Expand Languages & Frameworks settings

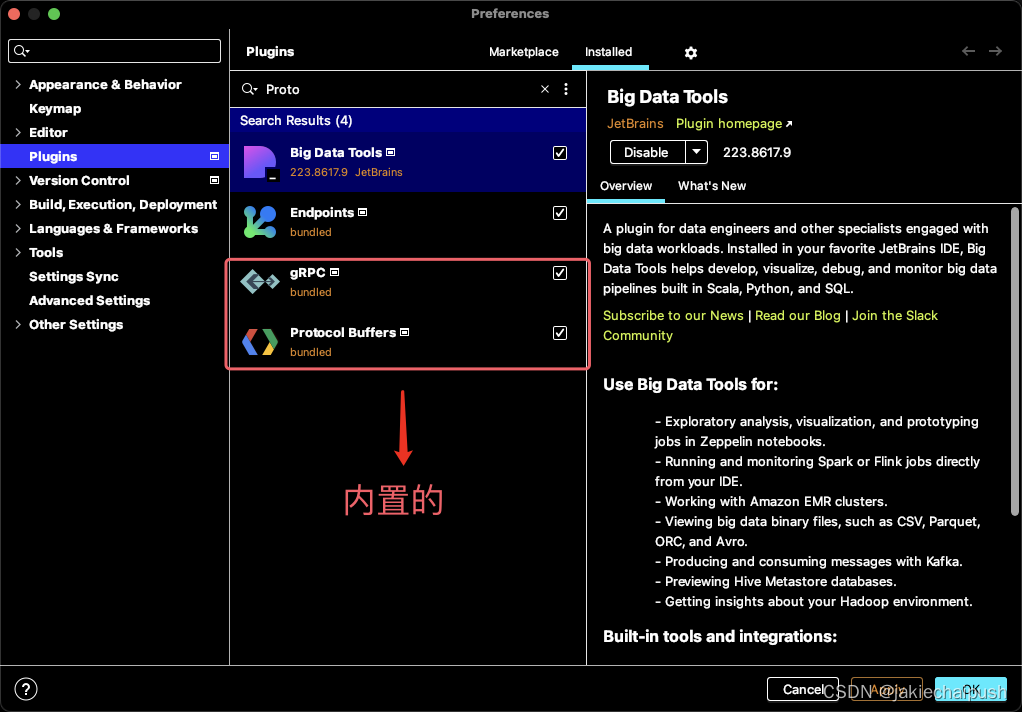pyautogui.click(x=18, y=229)
